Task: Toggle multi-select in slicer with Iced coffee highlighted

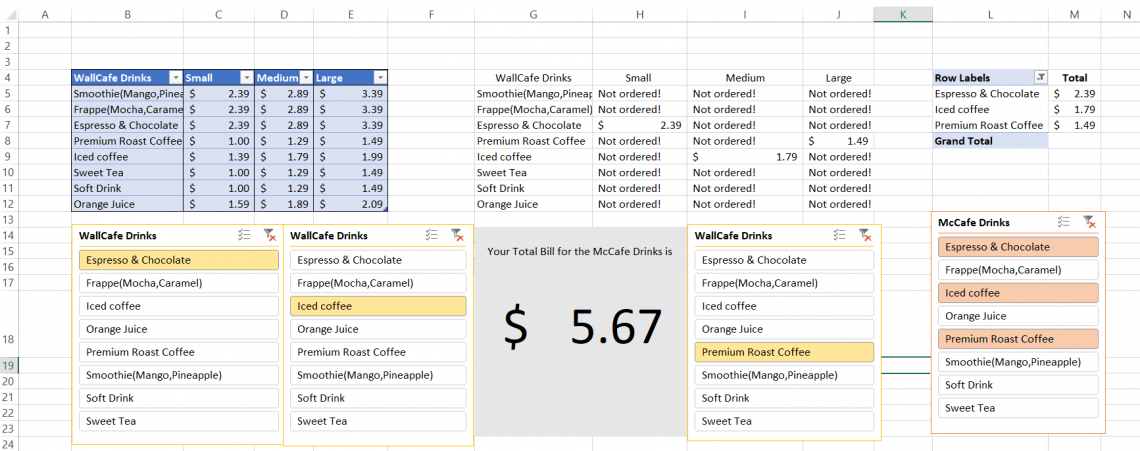Action: 432,235
